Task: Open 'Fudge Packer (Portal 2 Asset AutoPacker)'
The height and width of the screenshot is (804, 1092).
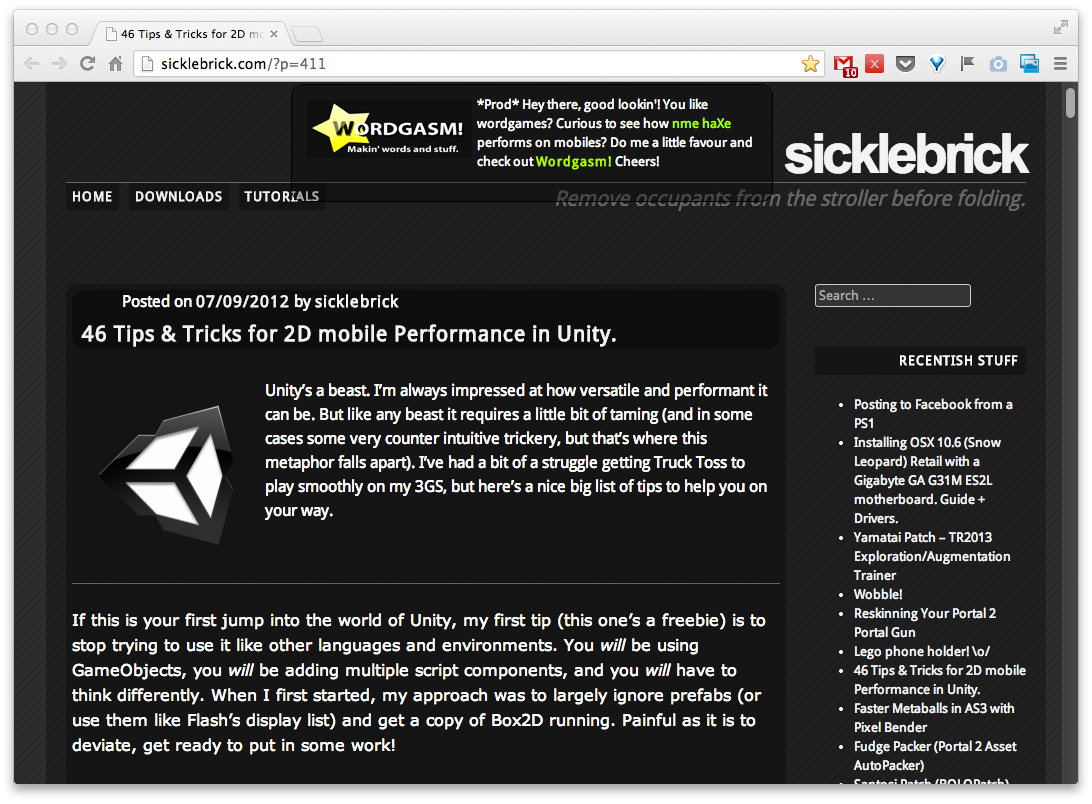Action: [x=935, y=755]
